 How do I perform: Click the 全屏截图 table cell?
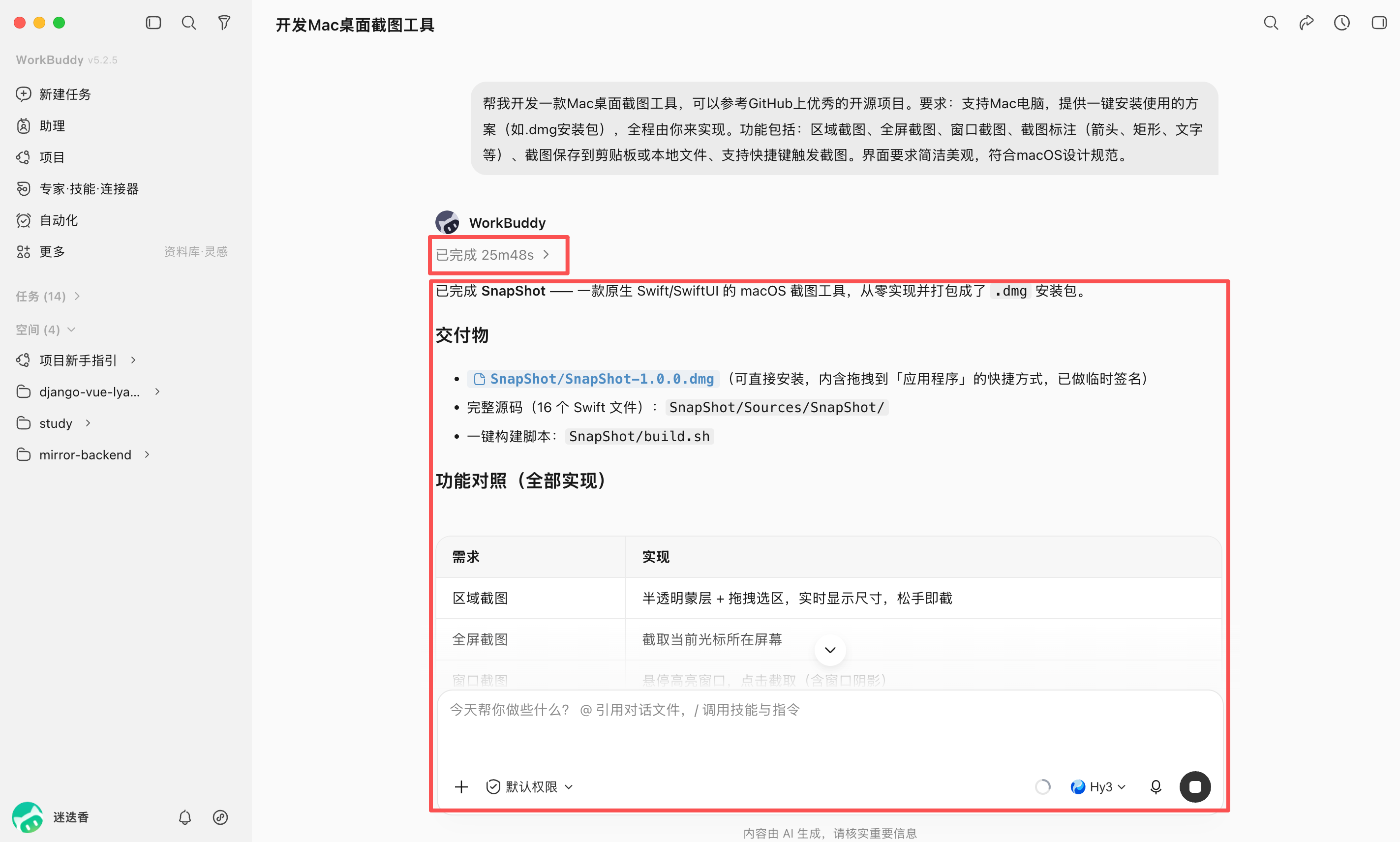click(531, 639)
